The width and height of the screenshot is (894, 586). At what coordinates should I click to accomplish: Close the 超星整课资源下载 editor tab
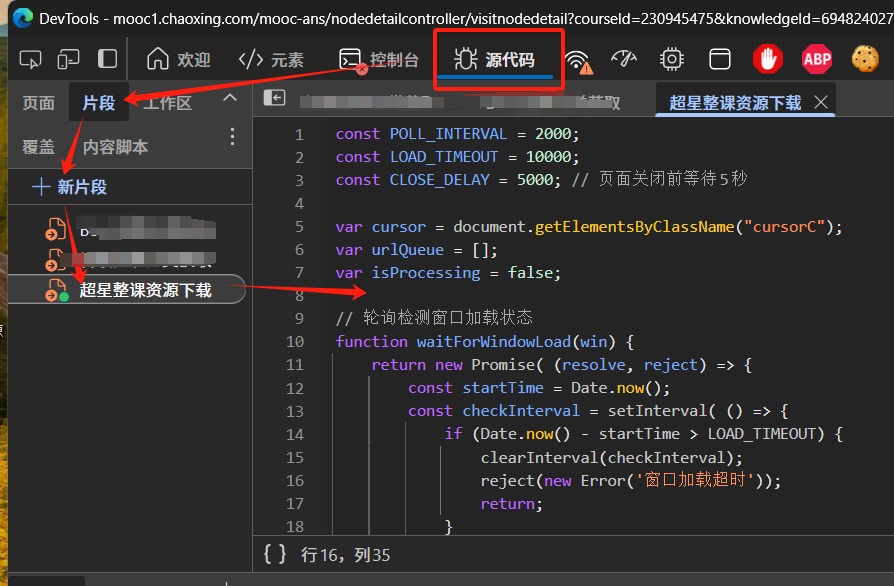[821, 102]
